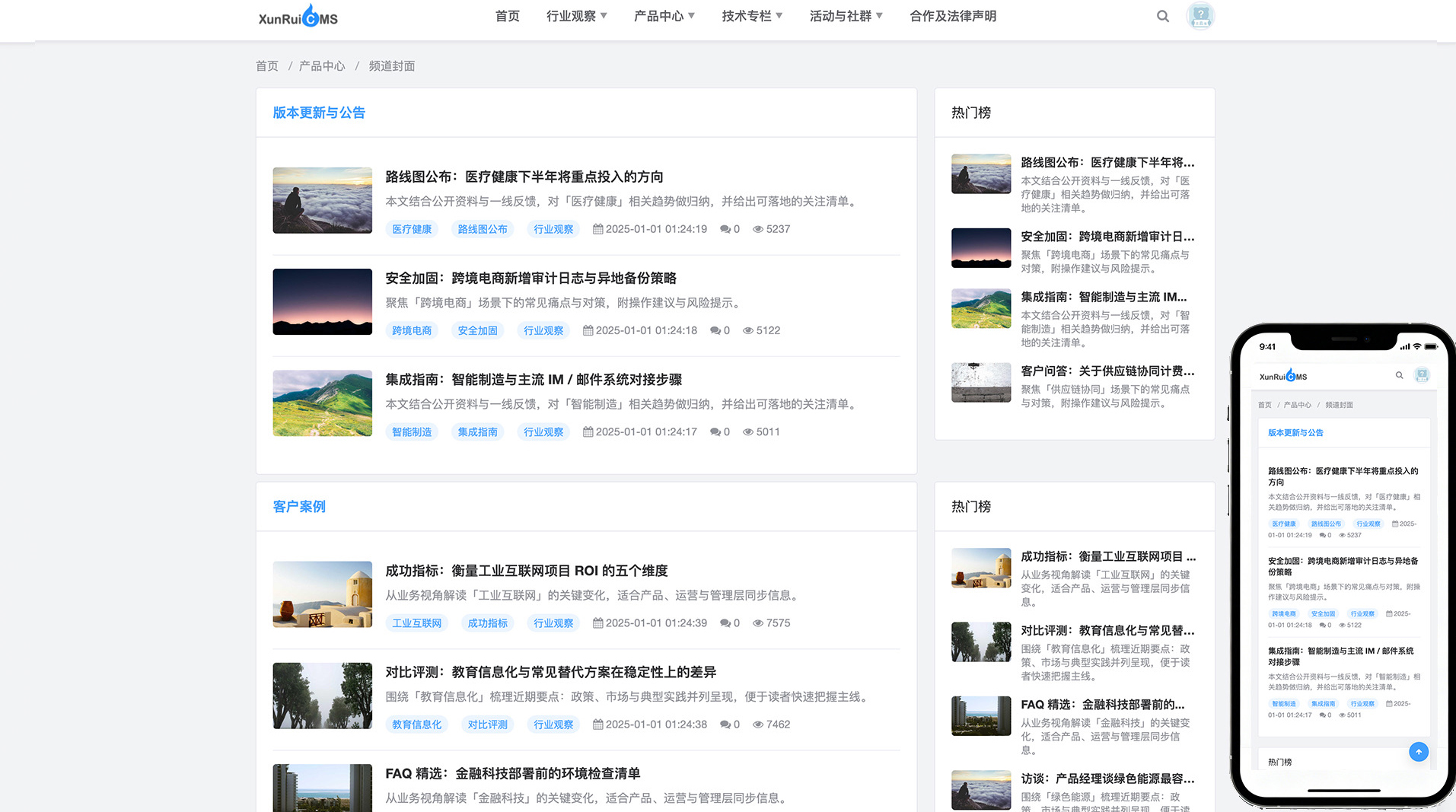Click the search icon in the mobile preview header
The height and width of the screenshot is (812, 1456).
tap(1399, 375)
